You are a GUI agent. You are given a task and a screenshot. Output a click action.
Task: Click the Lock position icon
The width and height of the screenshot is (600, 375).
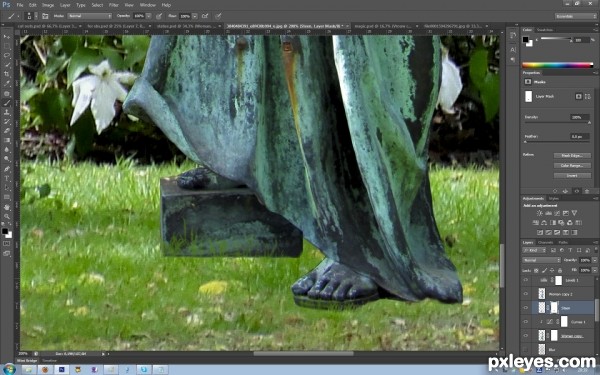553,270
